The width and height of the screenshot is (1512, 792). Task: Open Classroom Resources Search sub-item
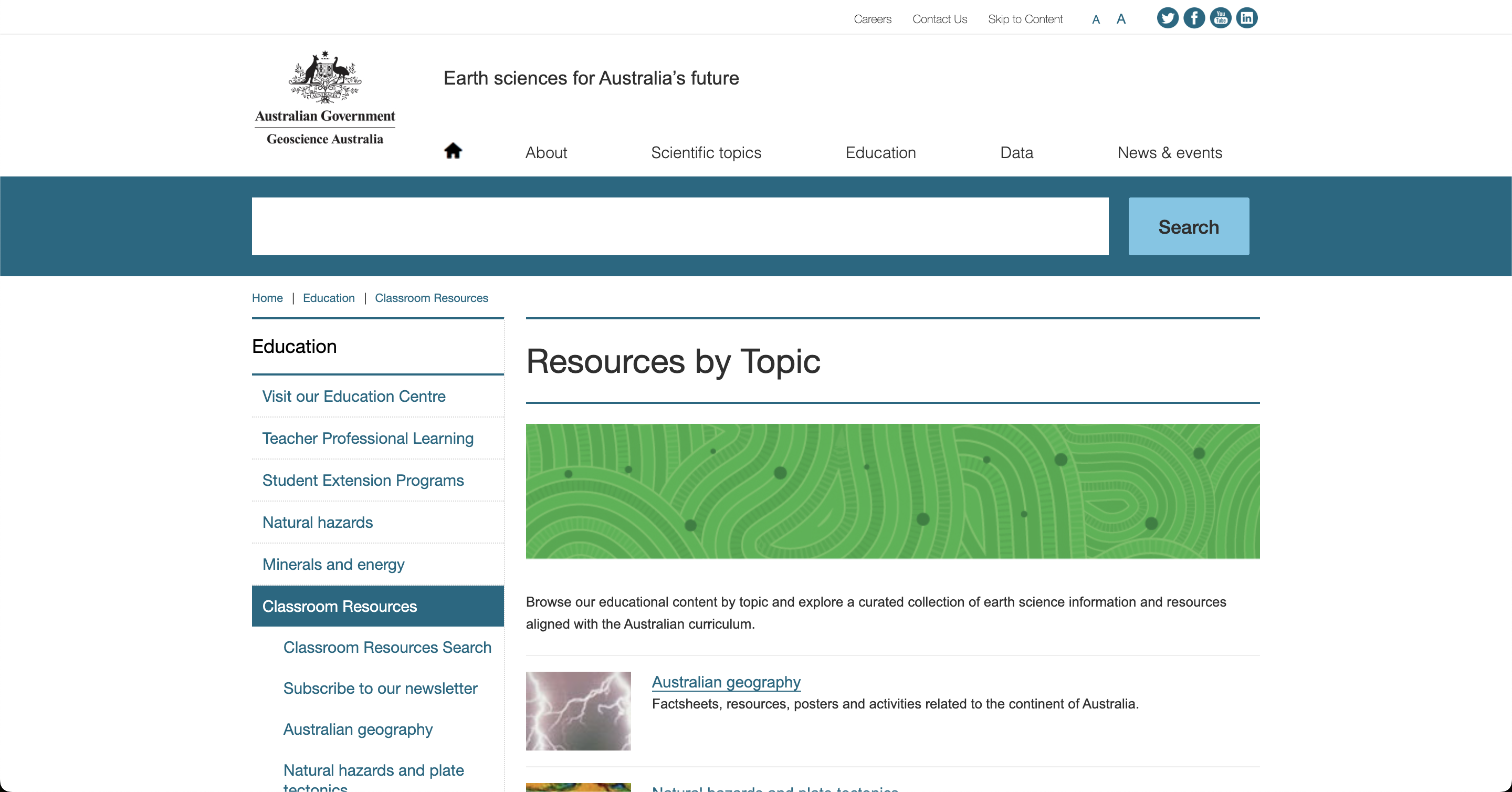point(387,648)
